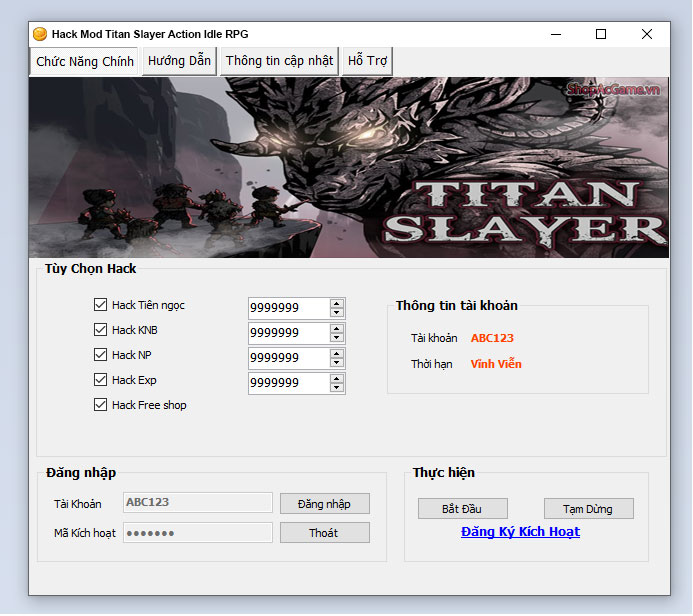
Task: Click the Mã Kích hoạt password field
Action: click(198, 533)
